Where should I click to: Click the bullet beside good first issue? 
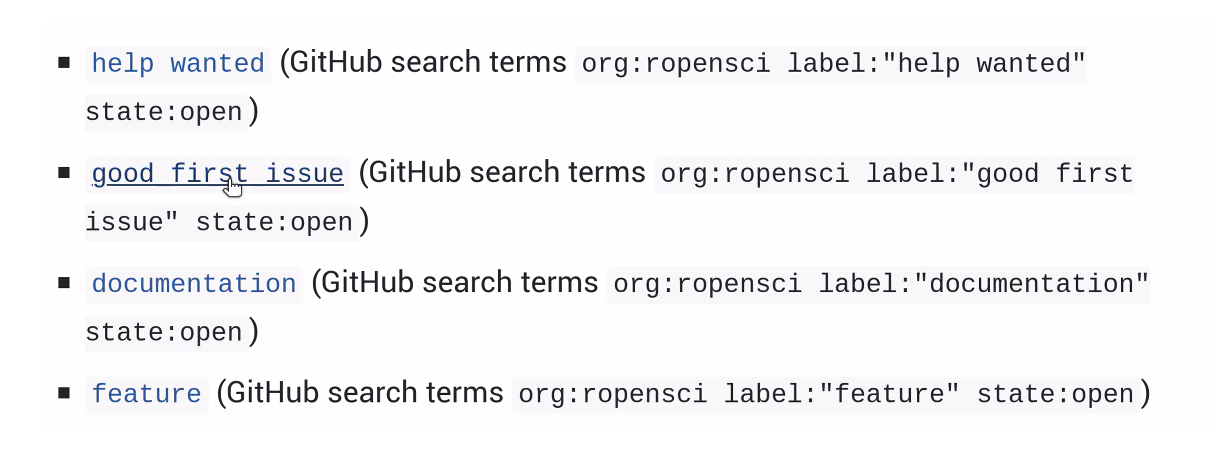pyautogui.click(x=64, y=173)
